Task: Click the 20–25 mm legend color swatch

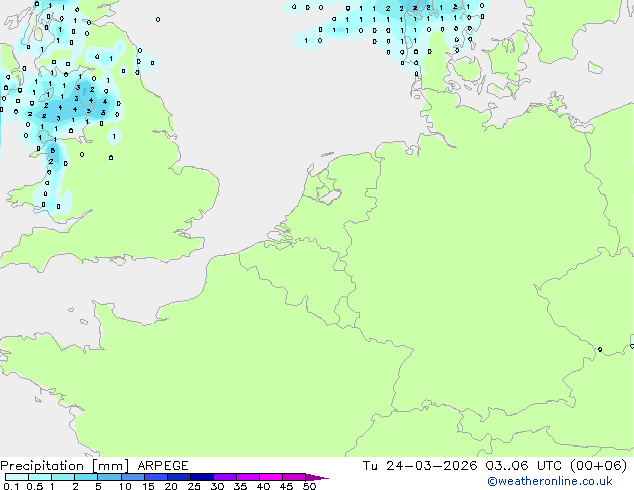Action: point(179,477)
